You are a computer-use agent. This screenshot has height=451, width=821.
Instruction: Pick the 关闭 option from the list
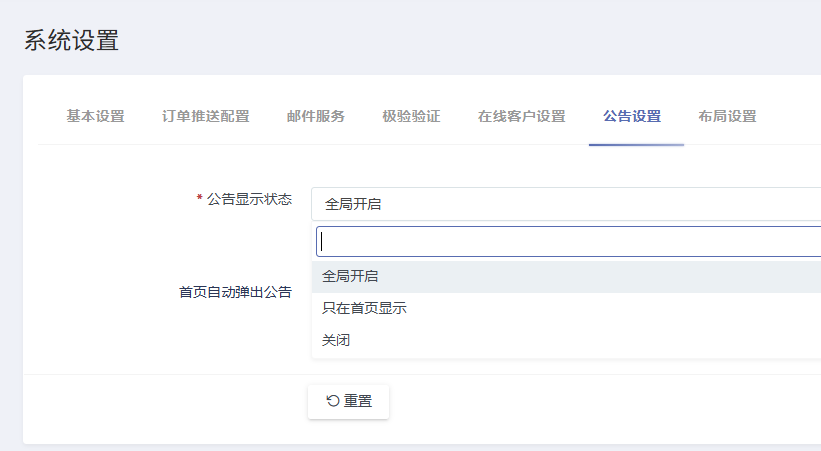tap(336, 340)
